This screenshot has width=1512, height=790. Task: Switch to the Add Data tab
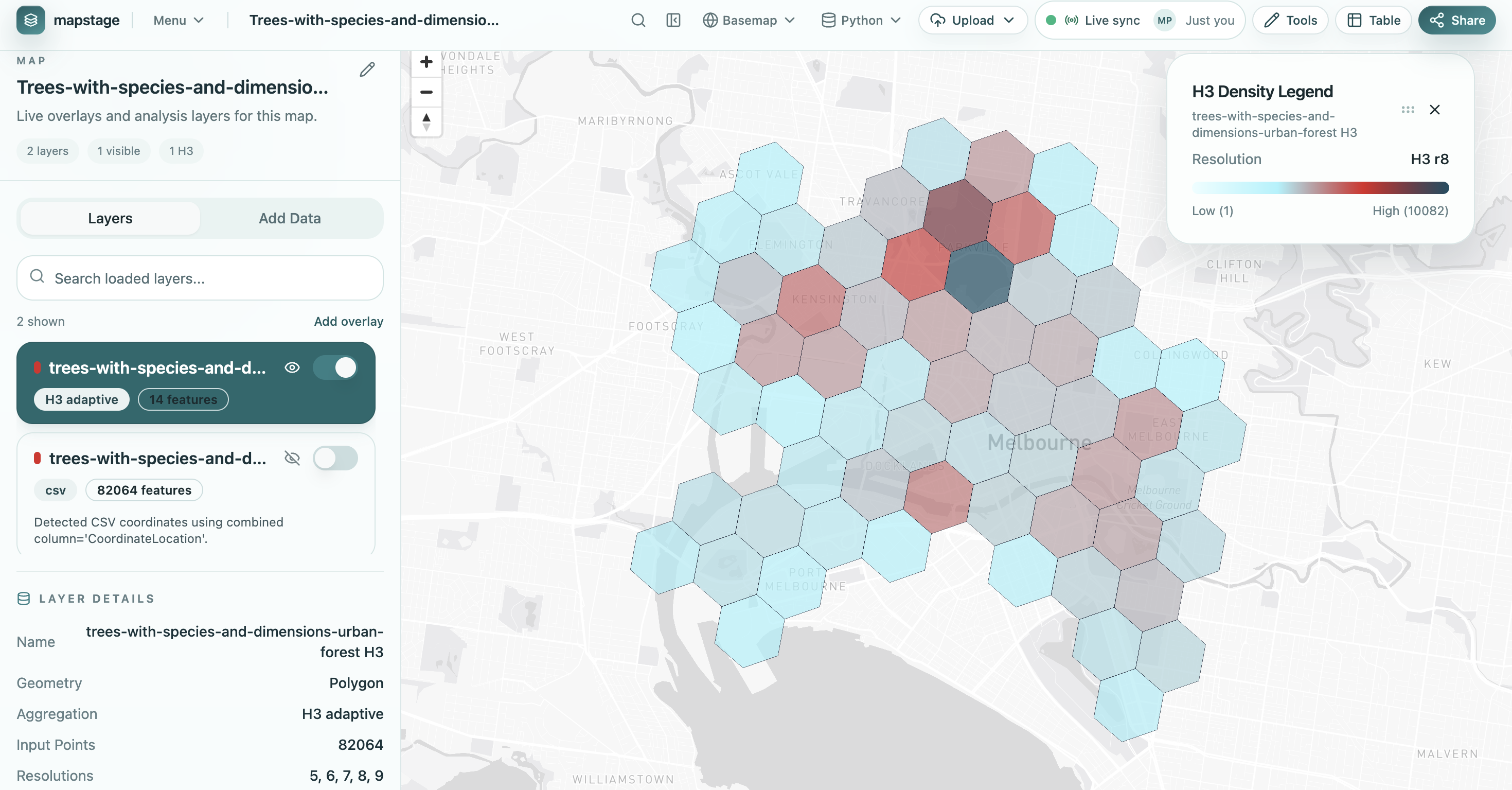click(289, 218)
